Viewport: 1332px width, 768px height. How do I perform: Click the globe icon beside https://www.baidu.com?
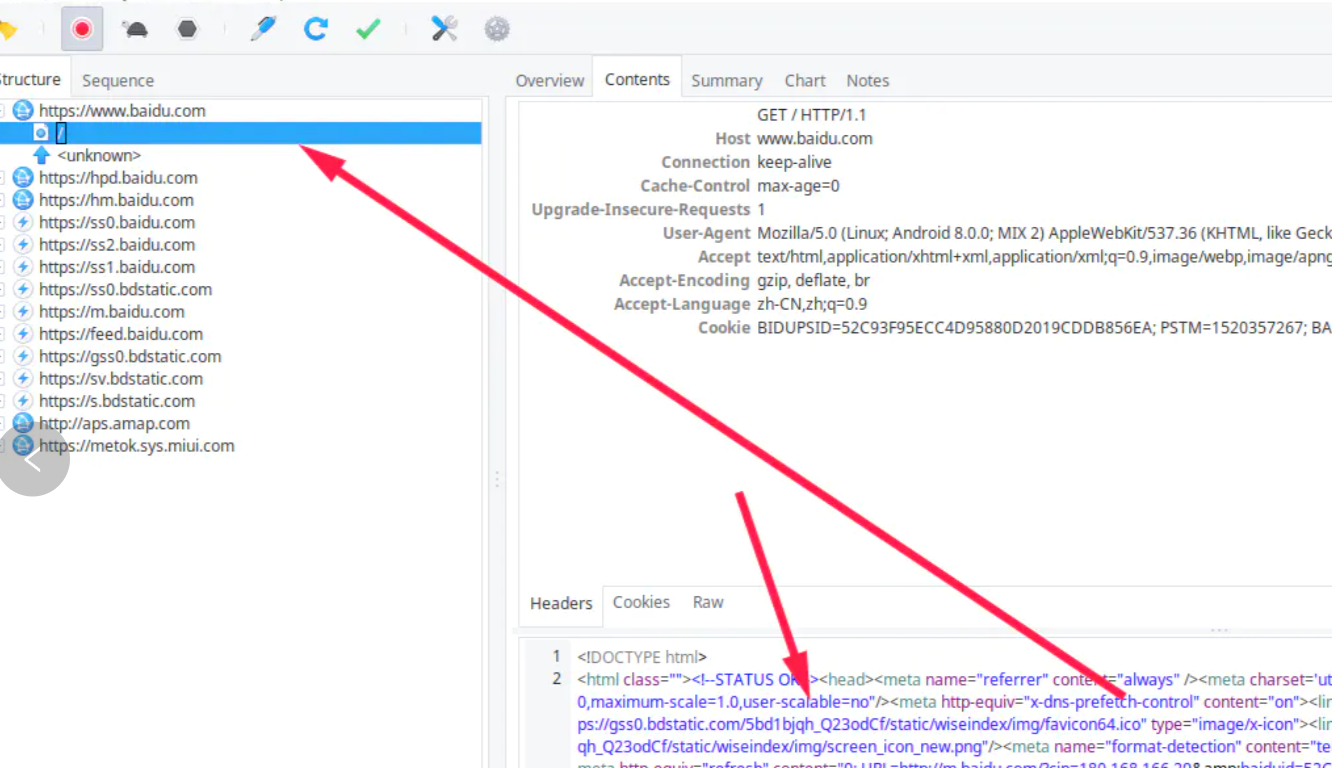point(23,111)
